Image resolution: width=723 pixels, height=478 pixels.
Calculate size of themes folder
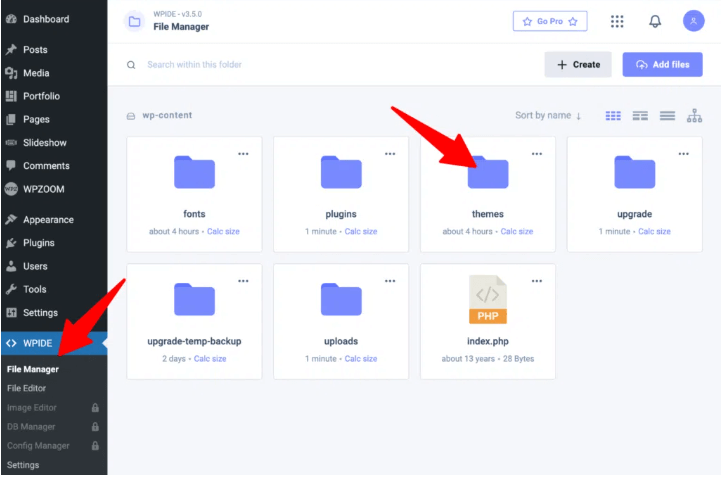coord(517,231)
